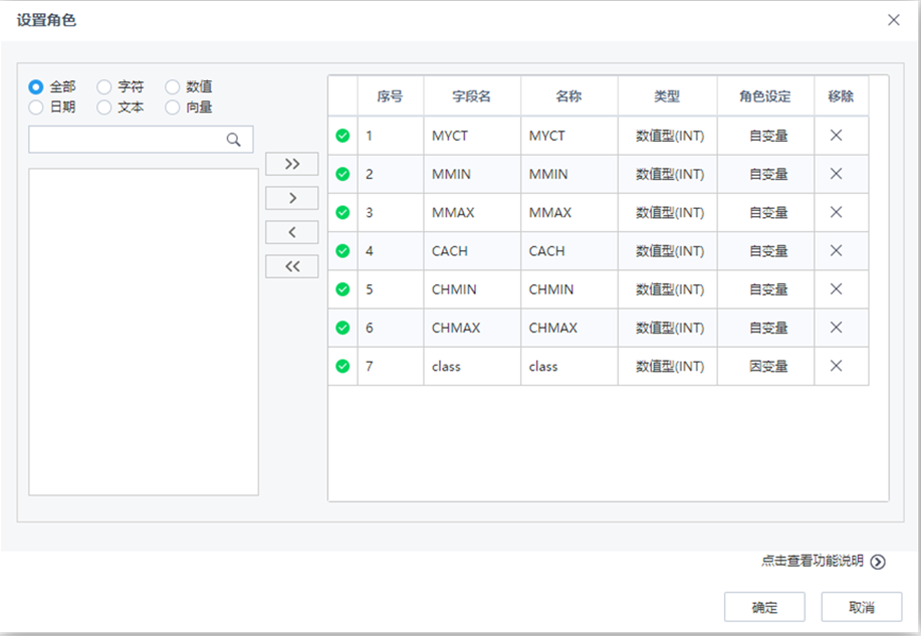The width and height of the screenshot is (921, 636).
Task: Click inside the field search input box
Action: click(130, 139)
